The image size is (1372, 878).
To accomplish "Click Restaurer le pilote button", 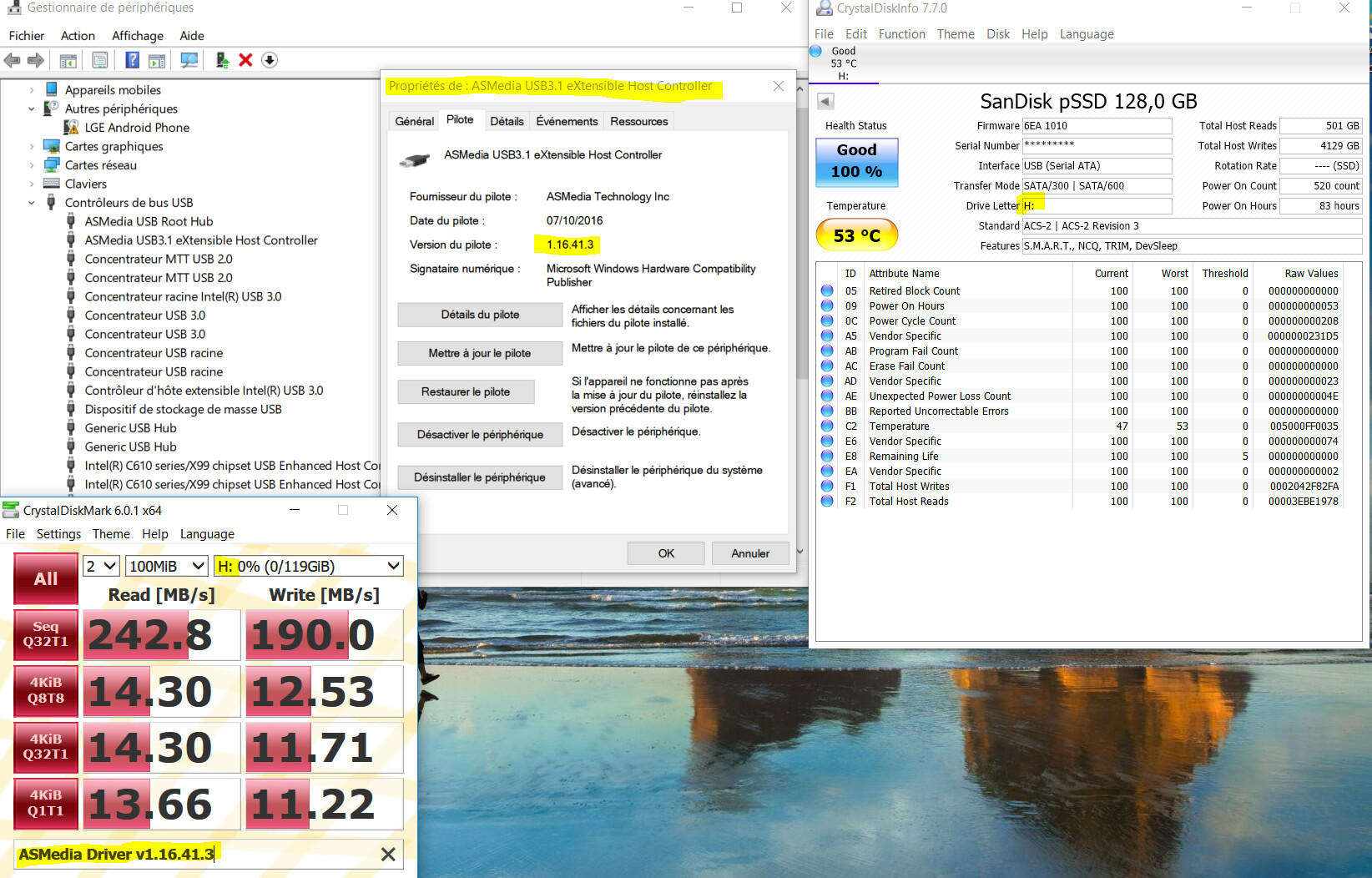I will click(466, 391).
